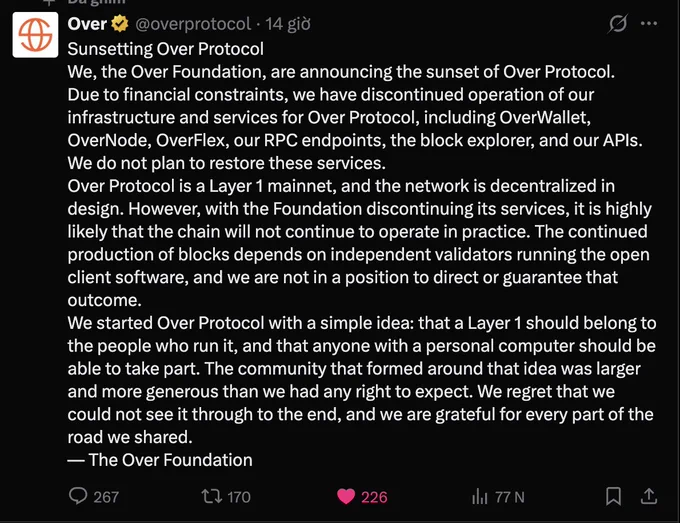The height and width of the screenshot is (523, 680).
Task: Click the Grok explain icon
Action: point(618,23)
